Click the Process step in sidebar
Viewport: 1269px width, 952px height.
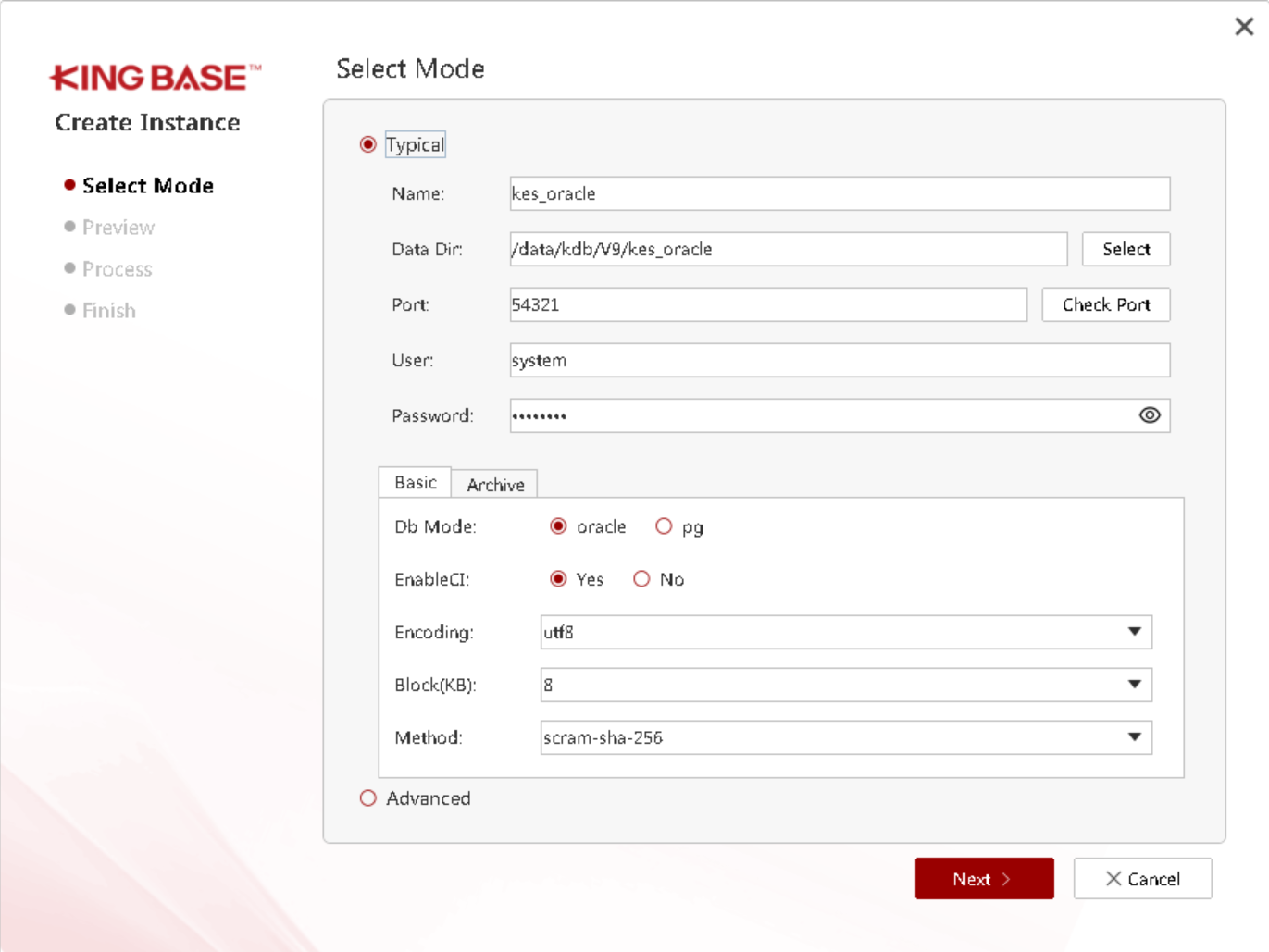[x=118, y=269]
